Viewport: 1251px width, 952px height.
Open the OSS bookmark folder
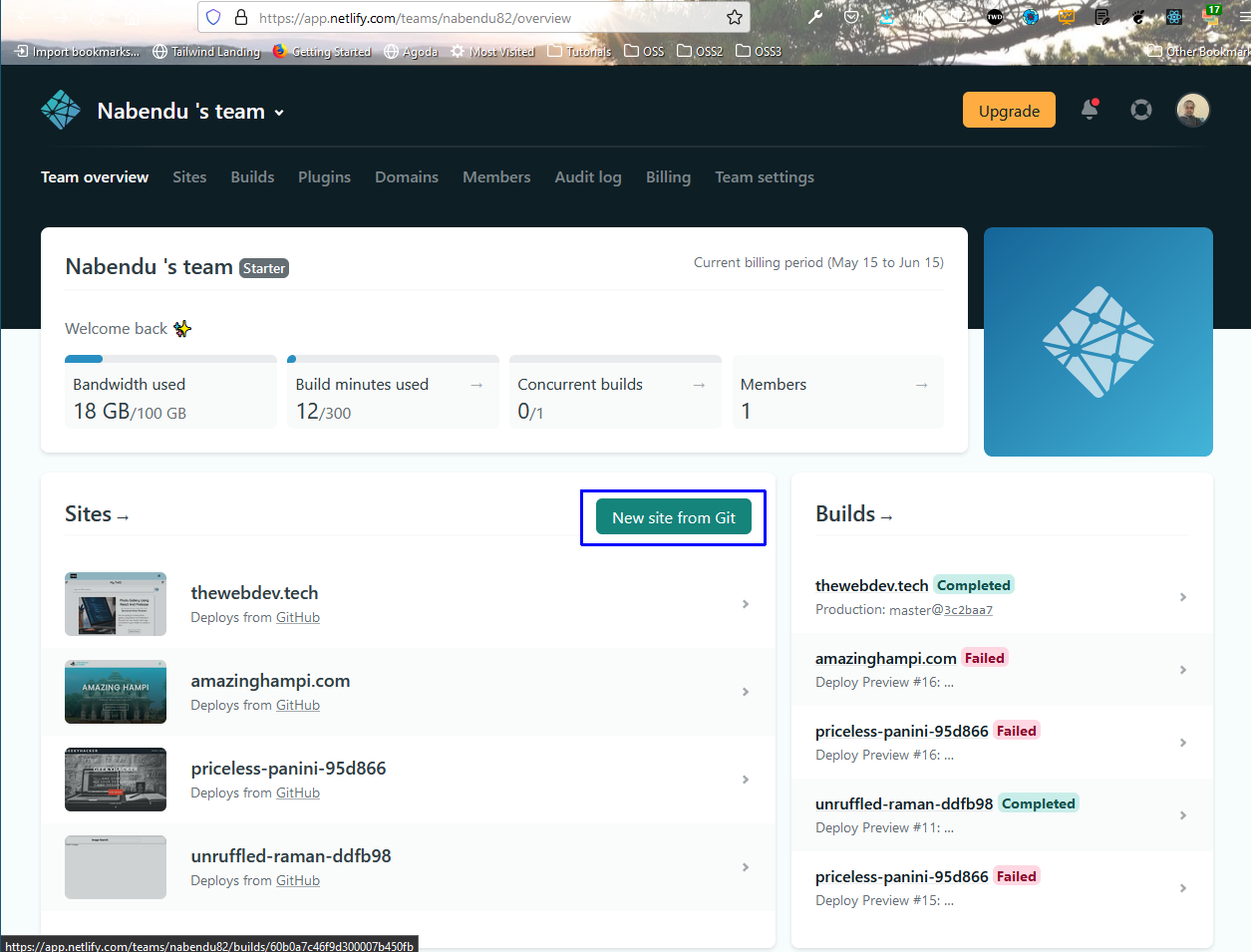tap(644, 51)
